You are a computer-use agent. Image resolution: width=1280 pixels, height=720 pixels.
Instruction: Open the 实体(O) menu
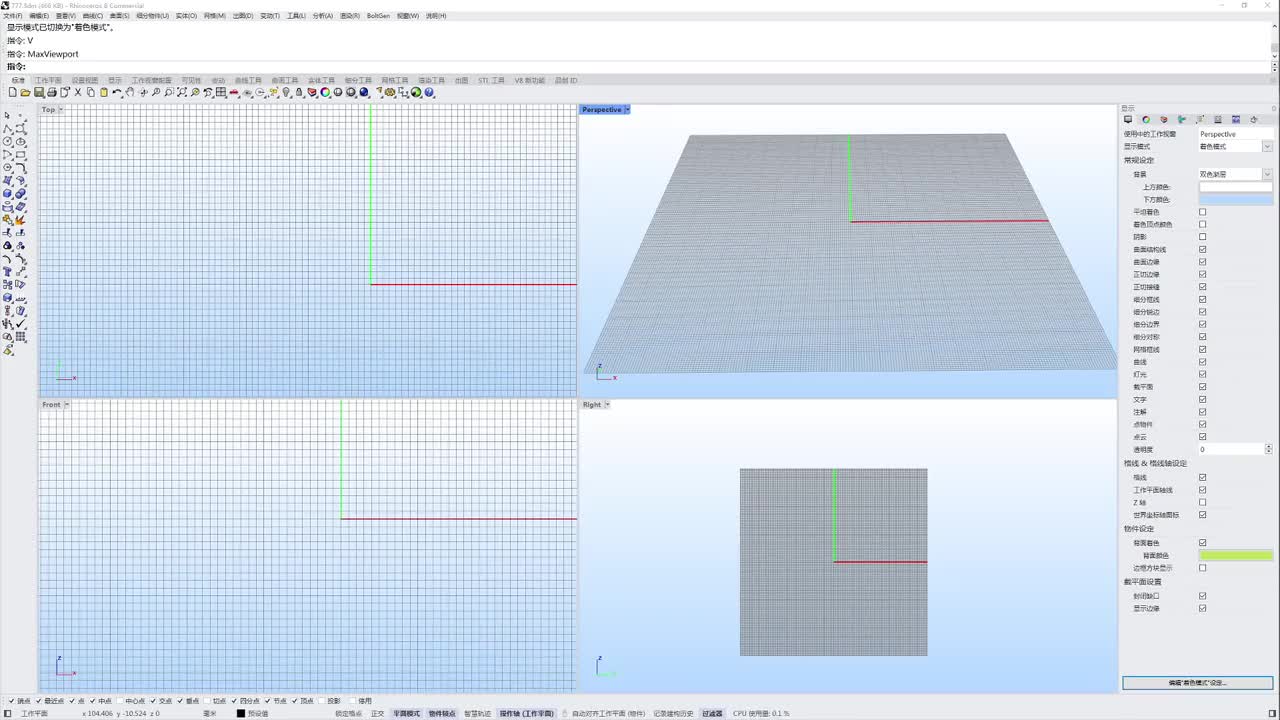click(186, 16)
